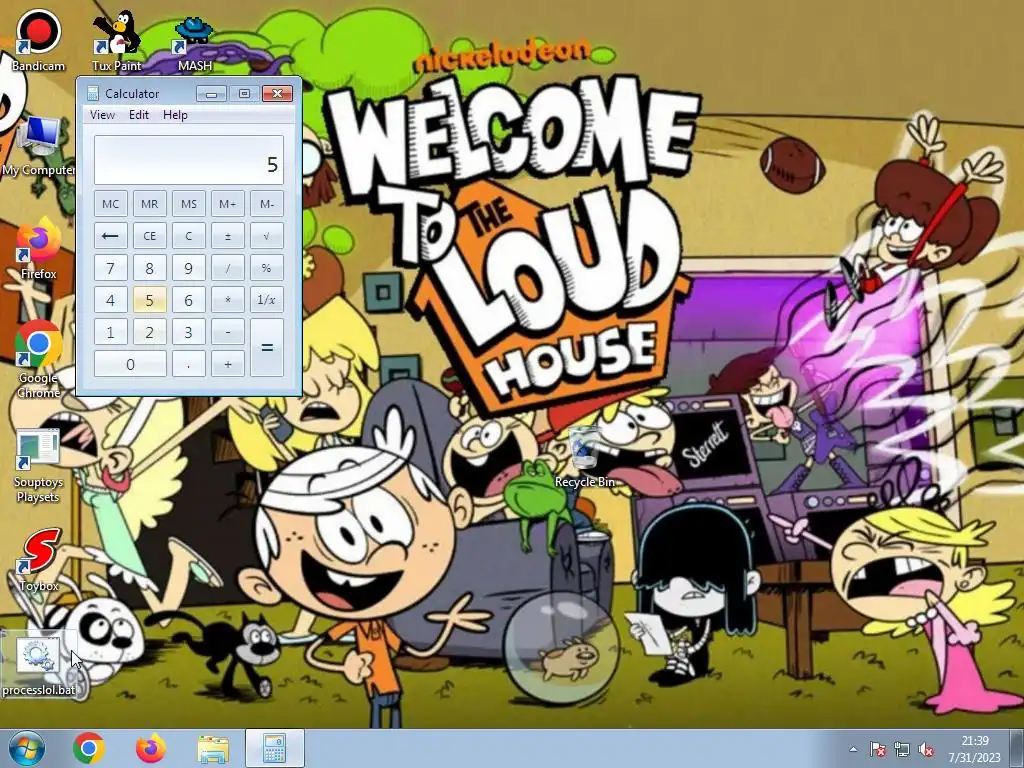Click the plus-minus sign button
1024x768 pixels.
click(228, 236)
